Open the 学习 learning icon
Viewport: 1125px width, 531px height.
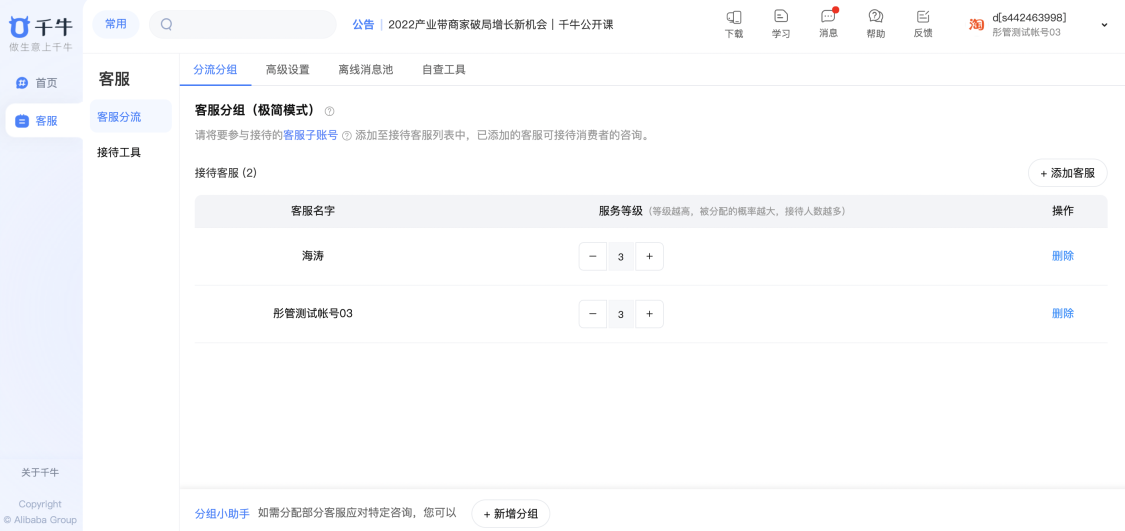[x=780, y=18]
